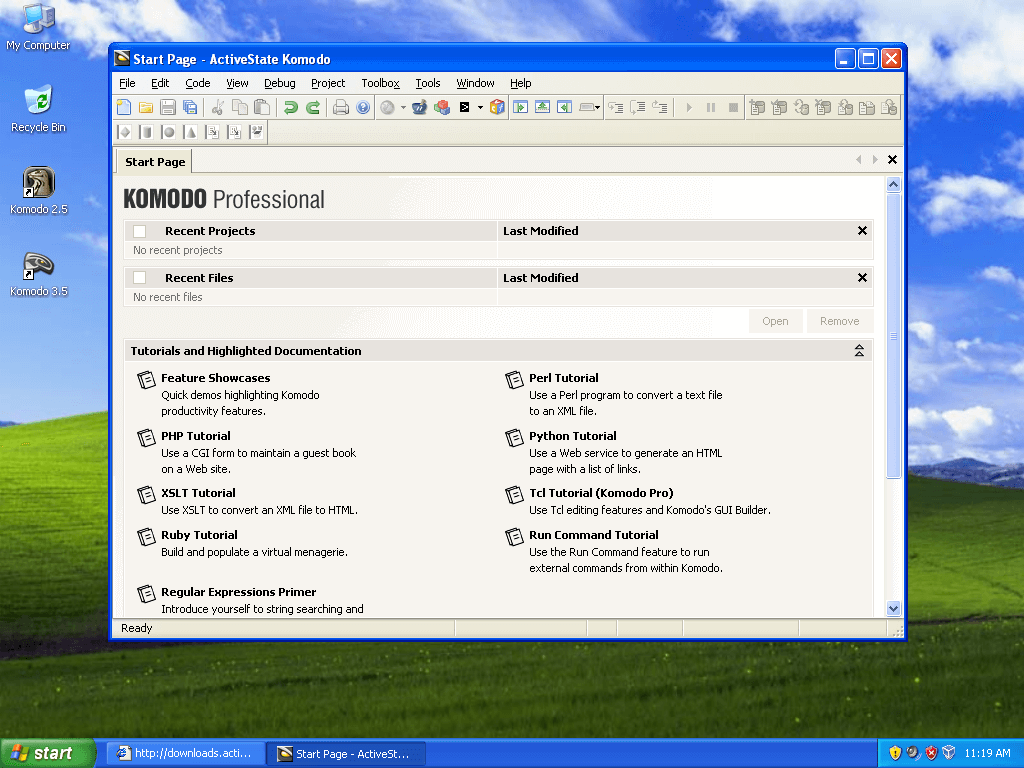Click the diamond shape icon in second toolbar
The height and width of the screenshot is (768, 1024).
[124, 132]
